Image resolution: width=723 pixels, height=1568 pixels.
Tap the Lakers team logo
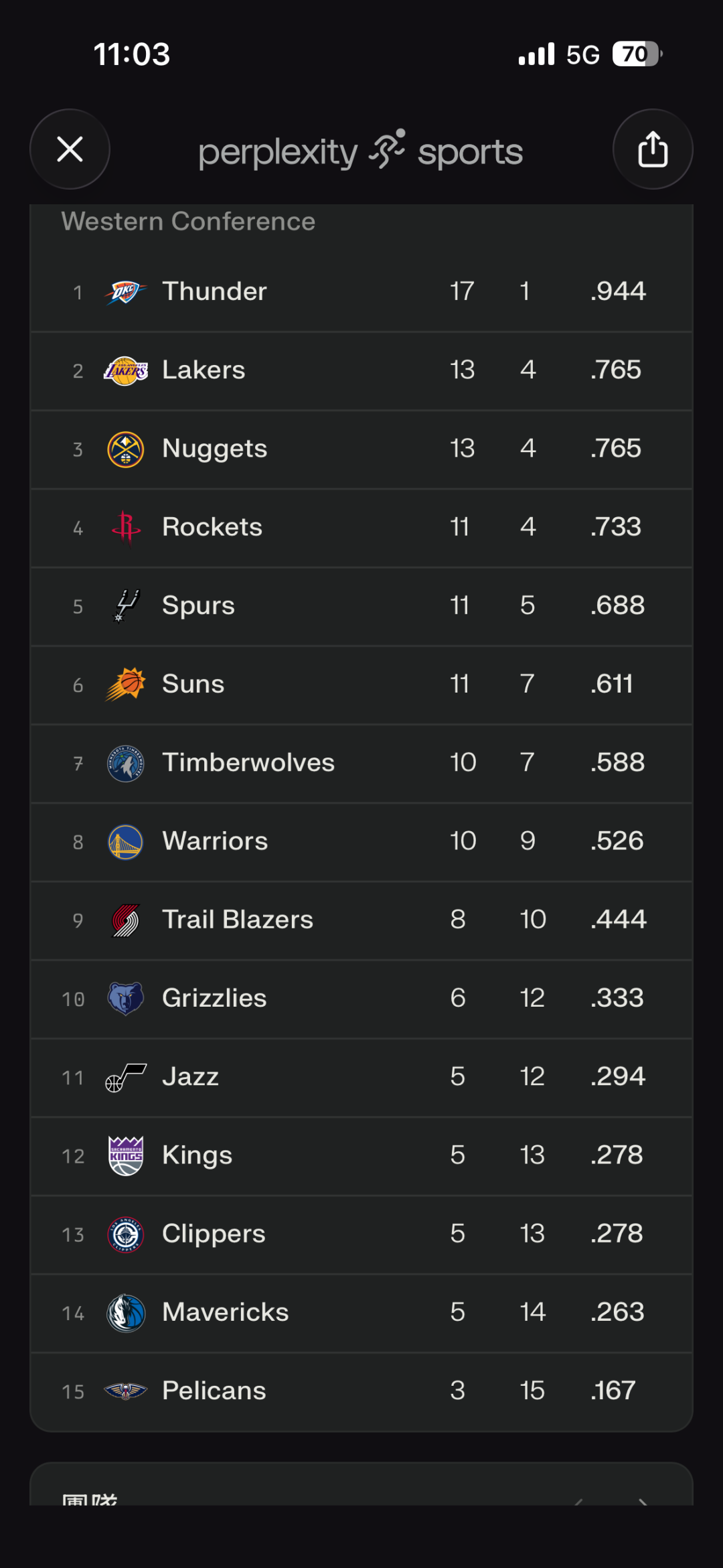point(125,370)
